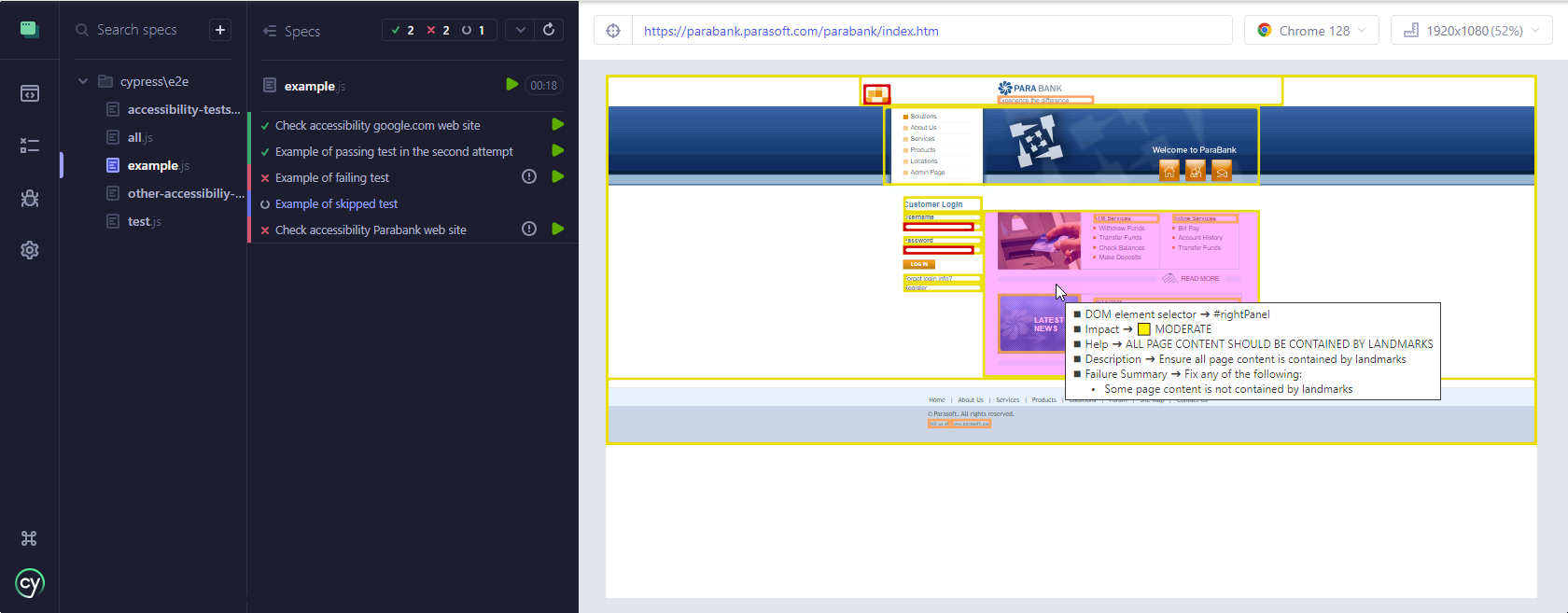
Task: Click Products in the ParaBank side menu
Action: [x=922, y=150]
